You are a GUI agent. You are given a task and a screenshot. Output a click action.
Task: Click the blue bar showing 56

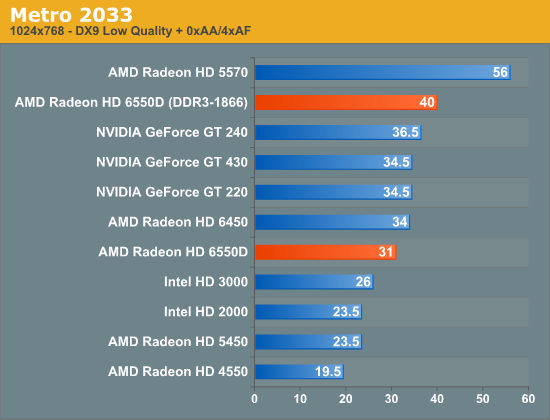click(x=383, y=72)
